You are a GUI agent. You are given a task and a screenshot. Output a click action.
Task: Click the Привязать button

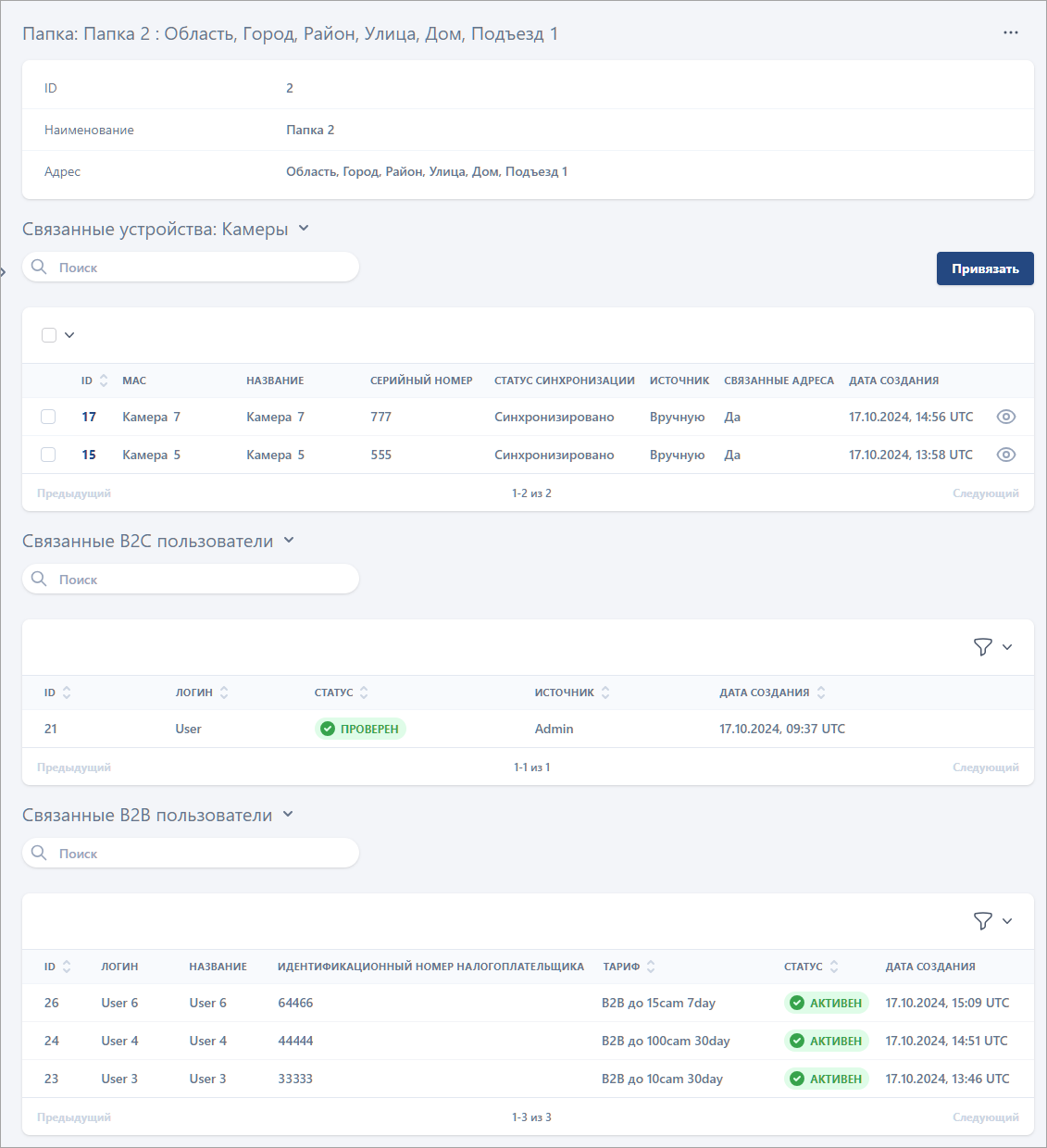coord(985,268)
